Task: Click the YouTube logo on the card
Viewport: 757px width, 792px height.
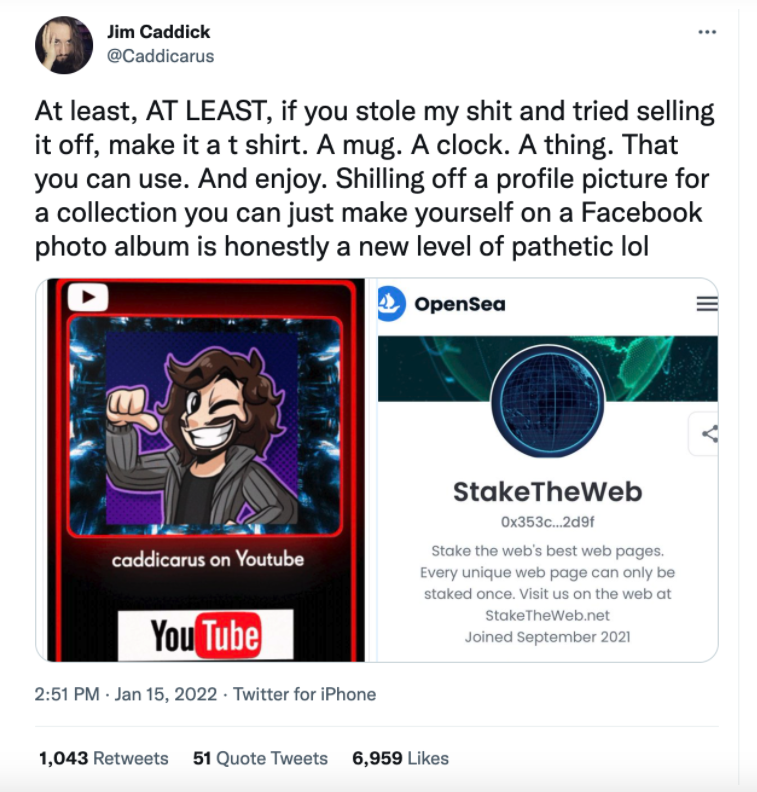Action: pos(206,635)
